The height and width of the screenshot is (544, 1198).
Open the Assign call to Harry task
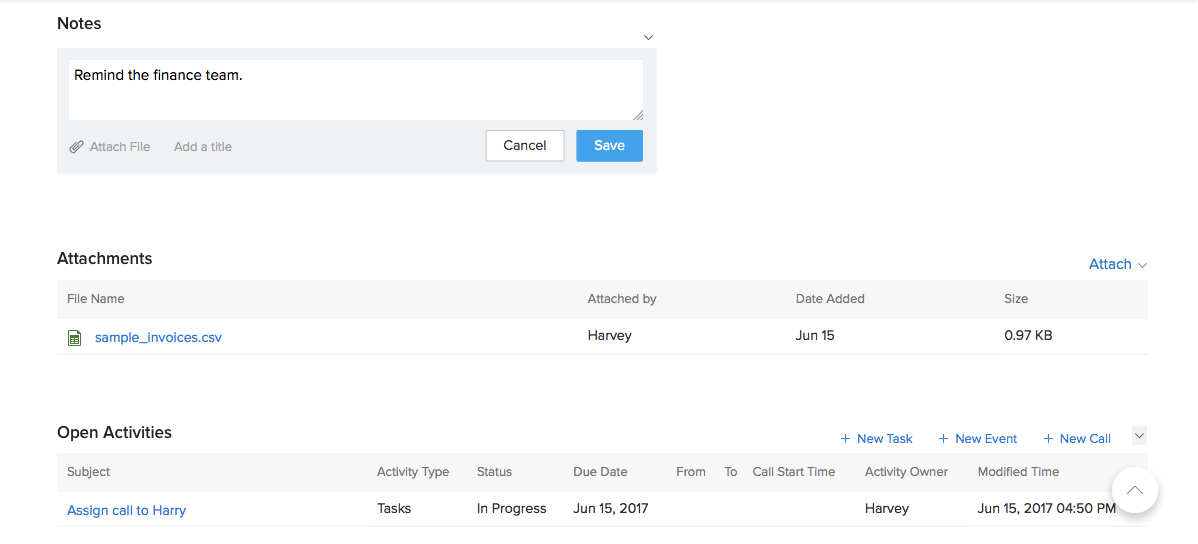pos(126,510)
